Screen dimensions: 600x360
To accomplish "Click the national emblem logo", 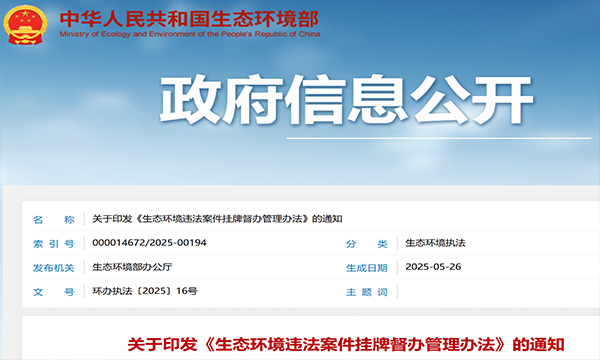I will click(x=25, y=25).
